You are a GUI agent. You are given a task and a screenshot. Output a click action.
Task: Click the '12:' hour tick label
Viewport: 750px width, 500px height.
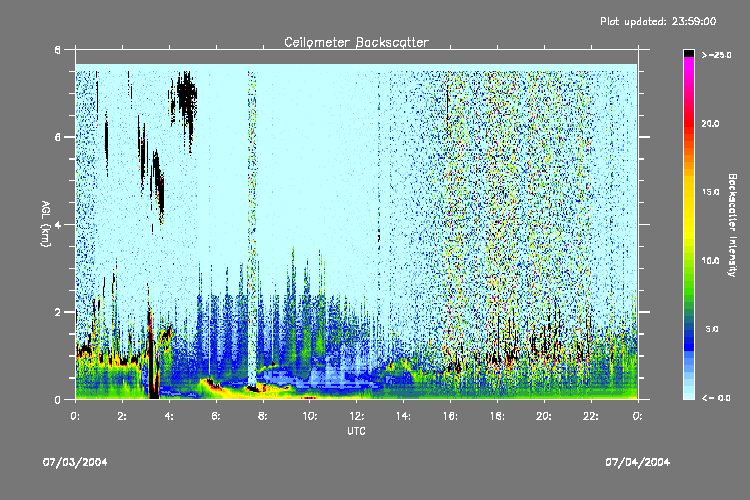[357, 416]
